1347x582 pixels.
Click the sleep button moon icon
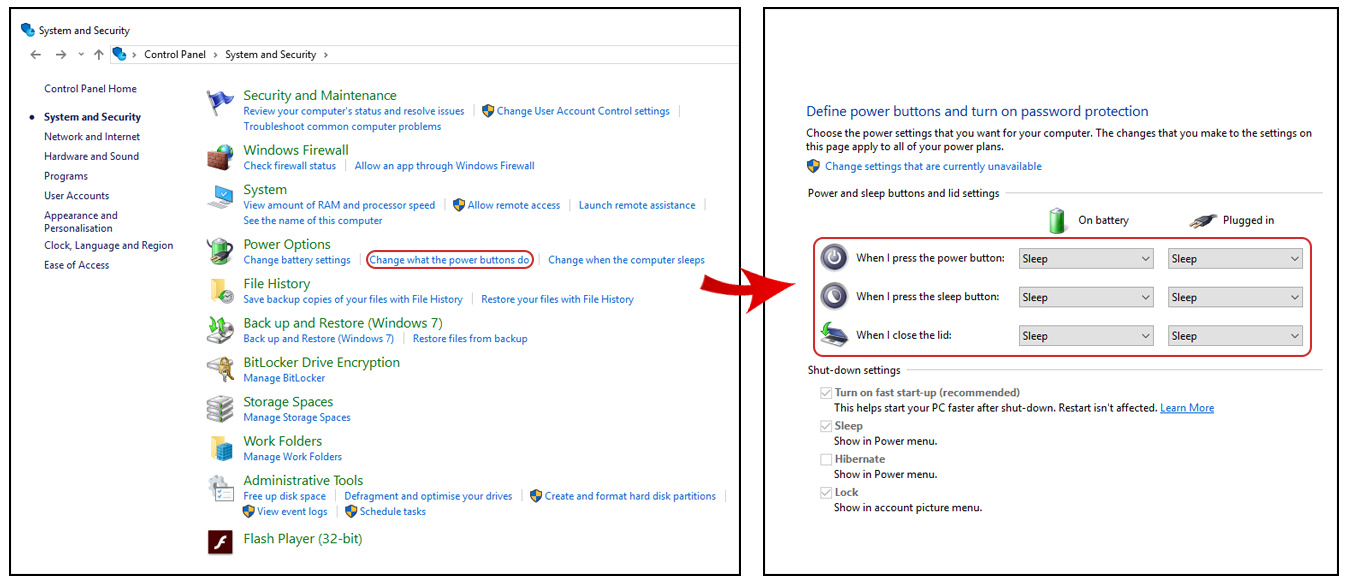tap(834, 296)
